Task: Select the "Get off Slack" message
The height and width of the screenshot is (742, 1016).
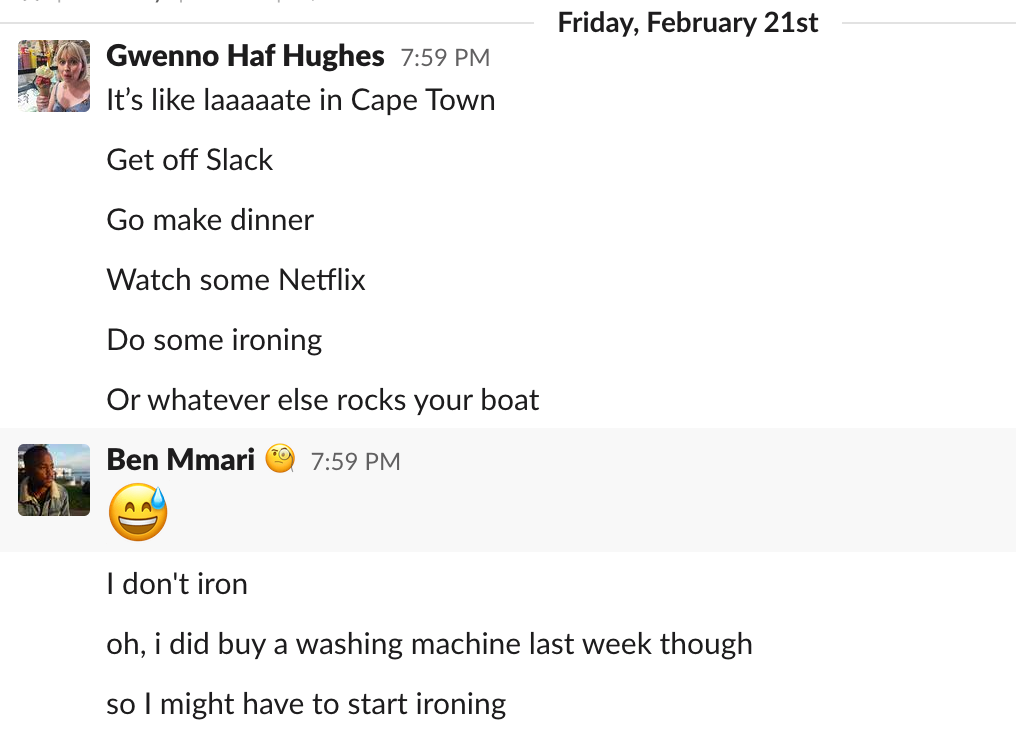Action: coord(190,160)
